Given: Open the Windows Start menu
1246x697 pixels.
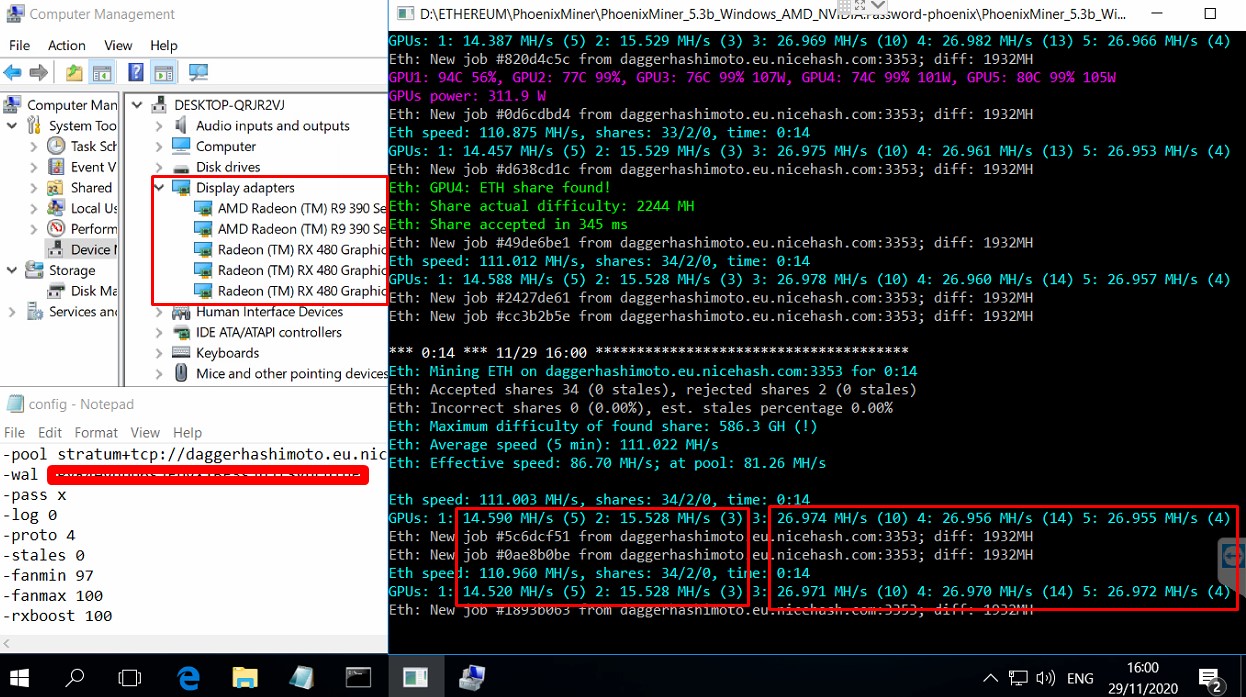Looking at the screenshot, I should click(x=20, y=678).
